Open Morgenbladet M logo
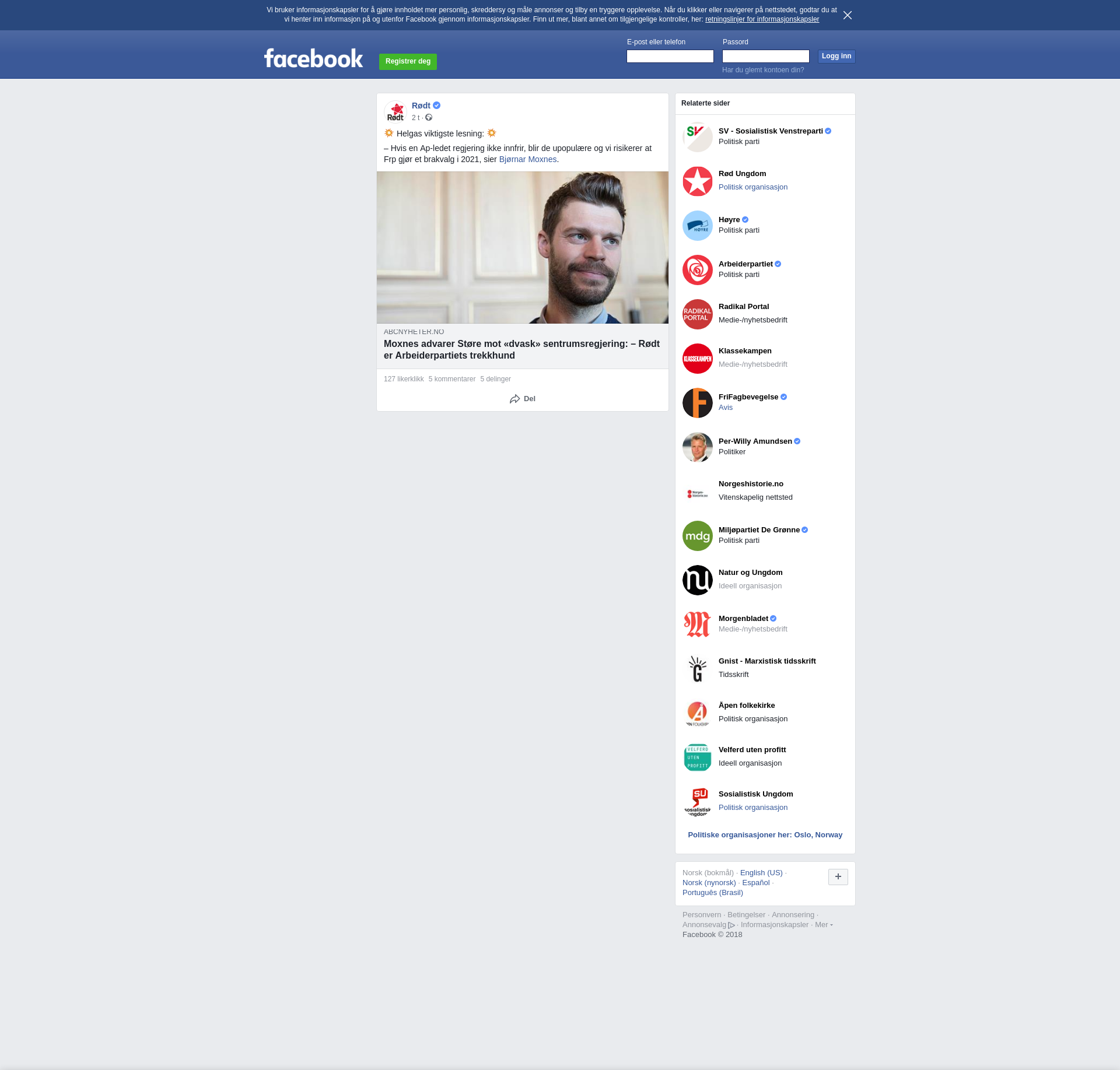Screen dimensions: 1120x1070 tap(698, 625)
